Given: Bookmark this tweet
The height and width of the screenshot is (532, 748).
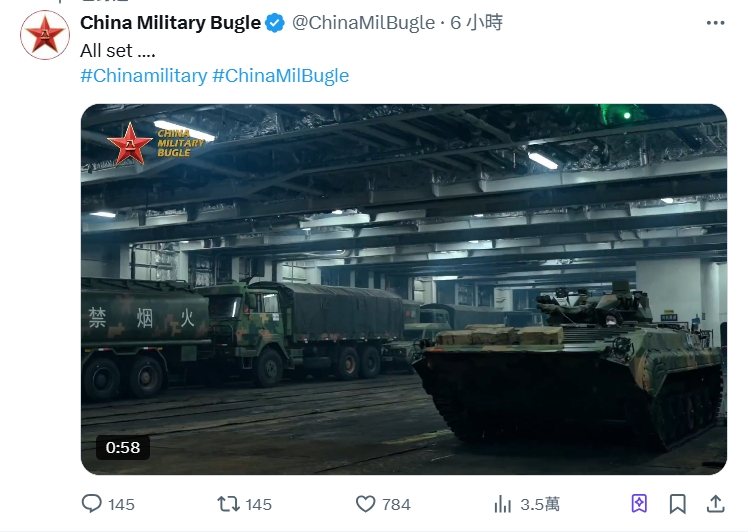Looking at the screenshot, I should point(677,504).
